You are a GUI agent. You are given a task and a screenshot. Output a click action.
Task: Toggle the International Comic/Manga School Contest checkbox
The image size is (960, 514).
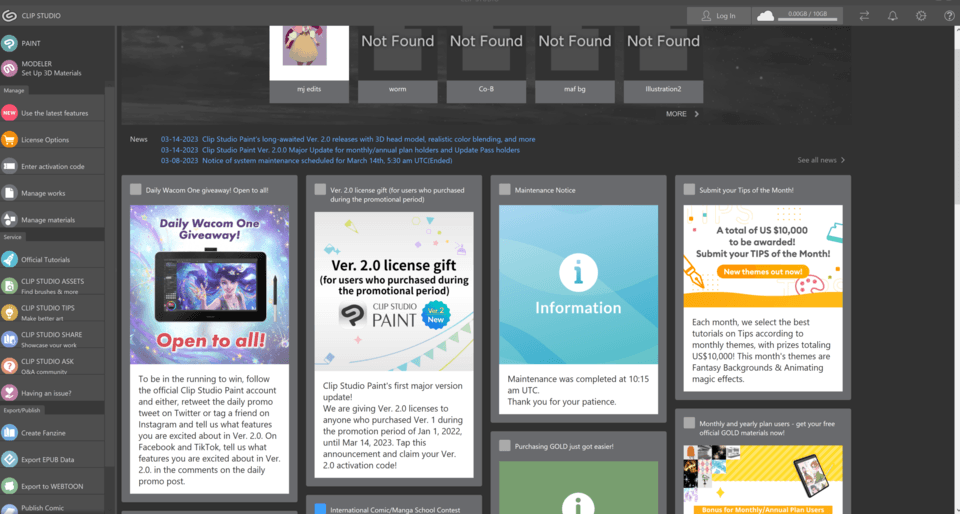[320, 509]
